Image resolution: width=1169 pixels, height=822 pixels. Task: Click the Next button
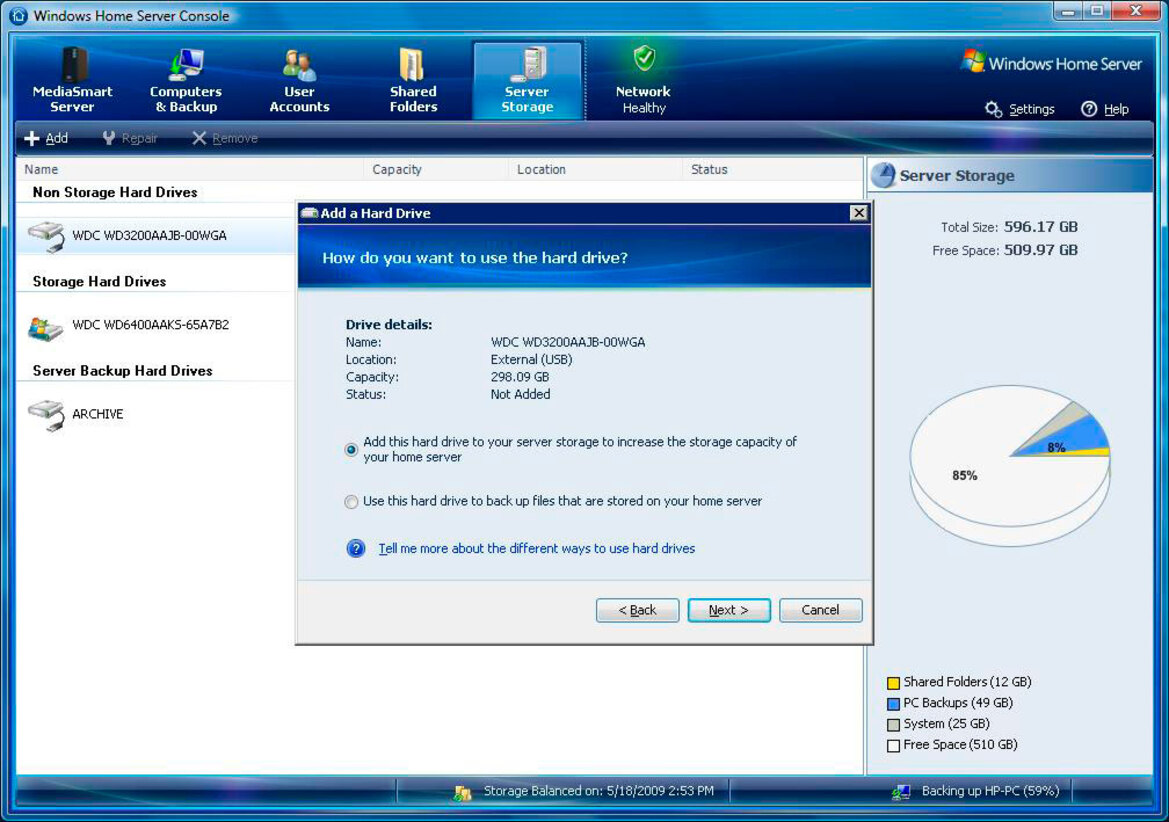tap(728, 610)
